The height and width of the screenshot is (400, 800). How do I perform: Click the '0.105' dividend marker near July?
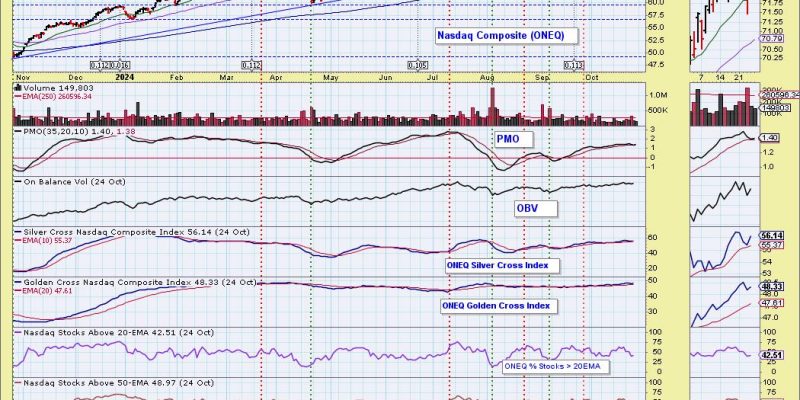(418, 65)
